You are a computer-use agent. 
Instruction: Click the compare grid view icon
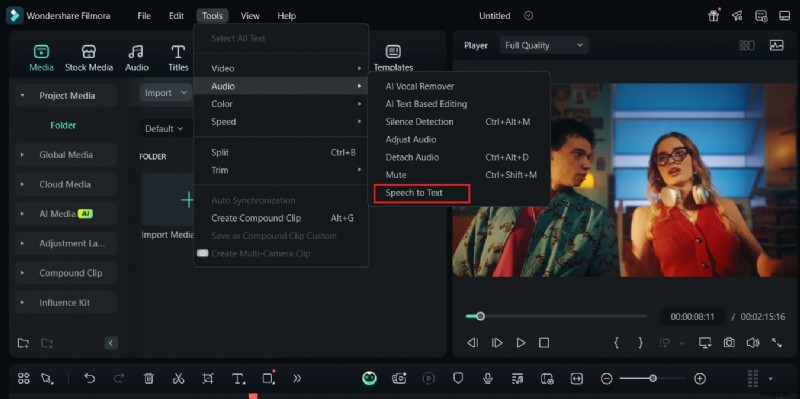747,45
